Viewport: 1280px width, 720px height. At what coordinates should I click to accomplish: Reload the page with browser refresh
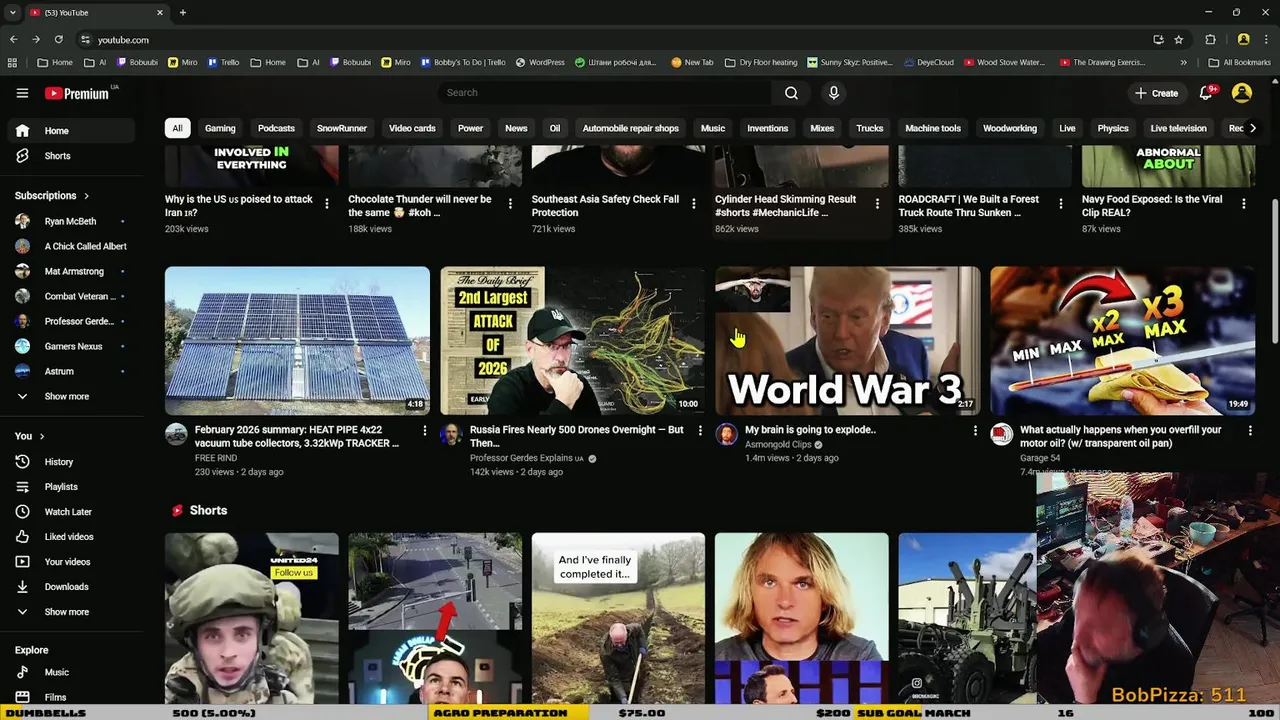58,39
